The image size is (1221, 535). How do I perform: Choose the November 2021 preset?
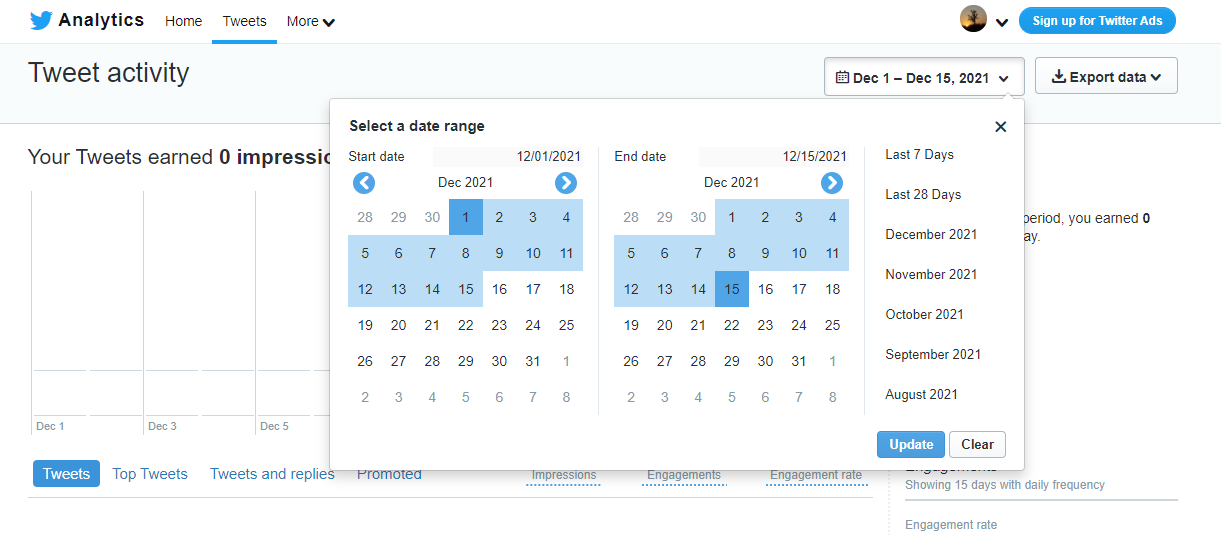click(x=931, y=274)
